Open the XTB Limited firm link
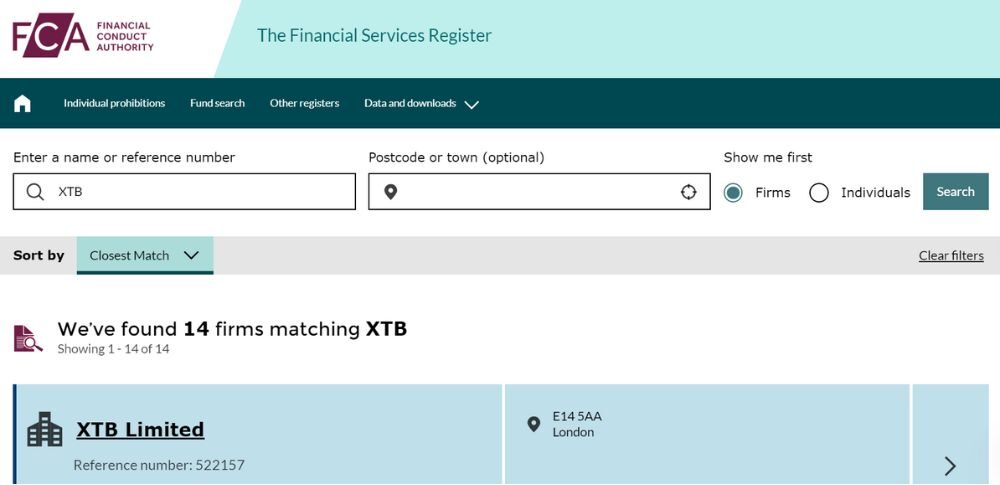 (140, 430)
